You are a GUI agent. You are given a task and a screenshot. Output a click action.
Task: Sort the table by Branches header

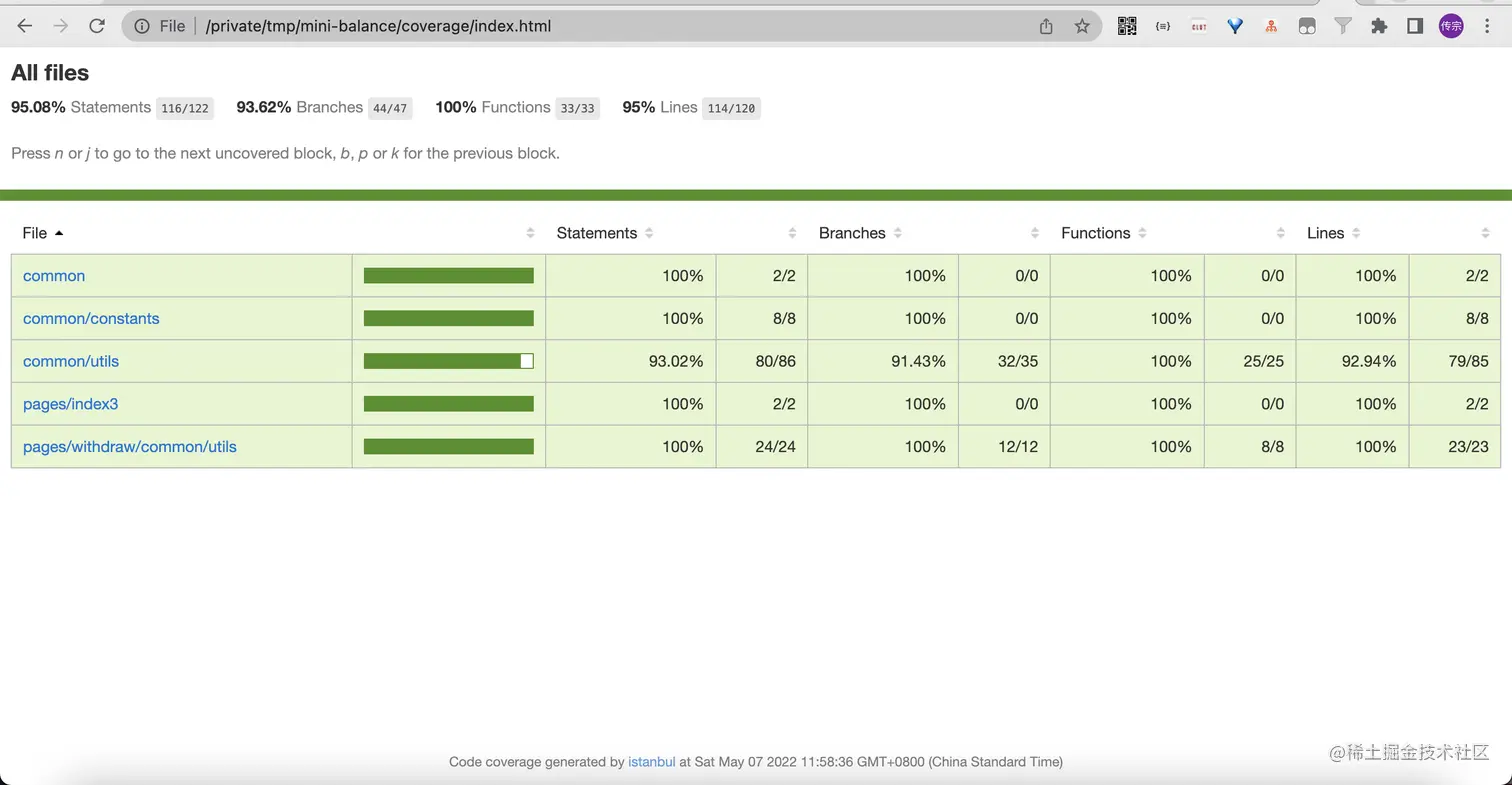tap(861, 233)
